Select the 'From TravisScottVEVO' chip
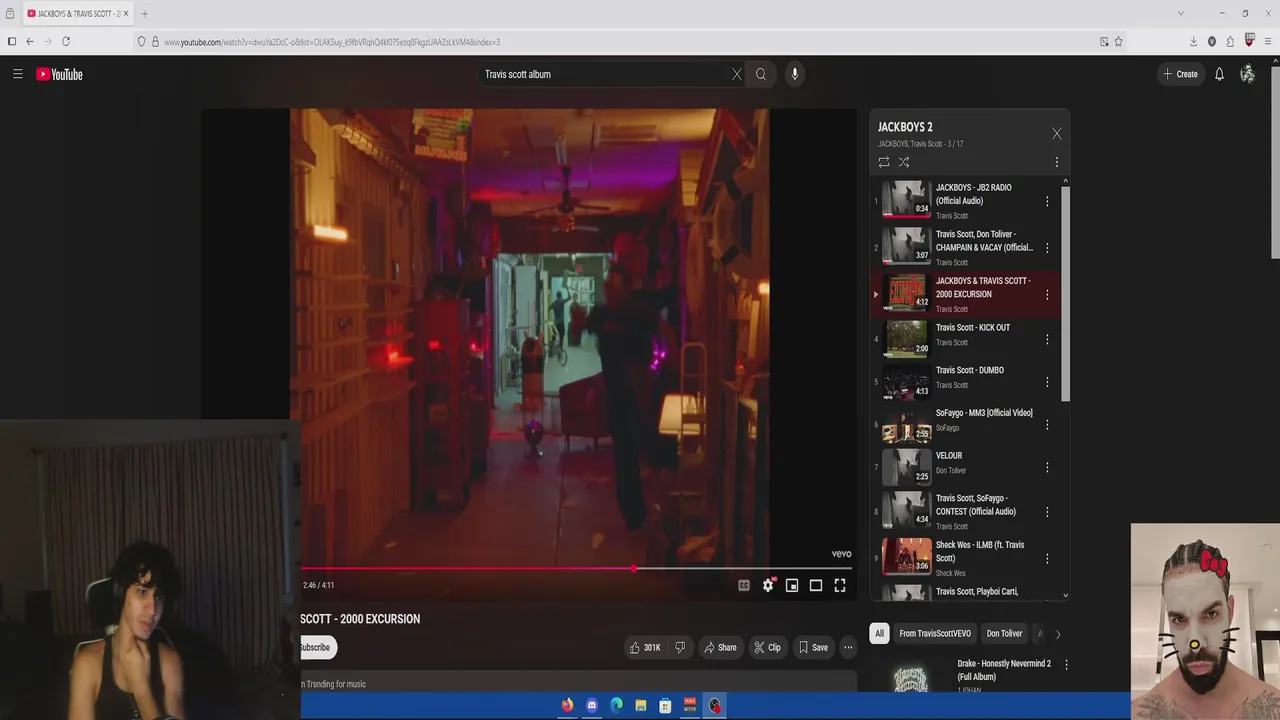 coord(935,634)
